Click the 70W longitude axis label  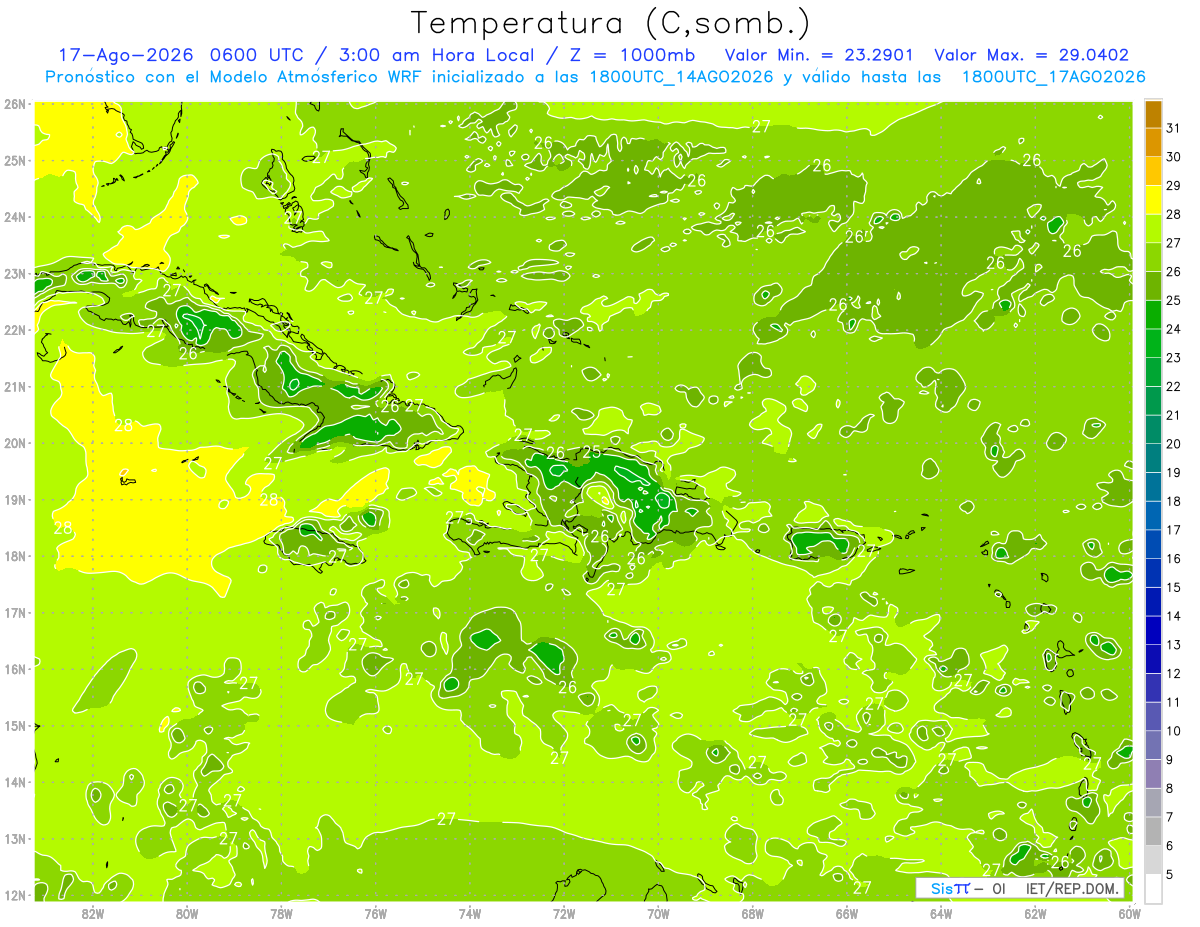click(658, 914)
